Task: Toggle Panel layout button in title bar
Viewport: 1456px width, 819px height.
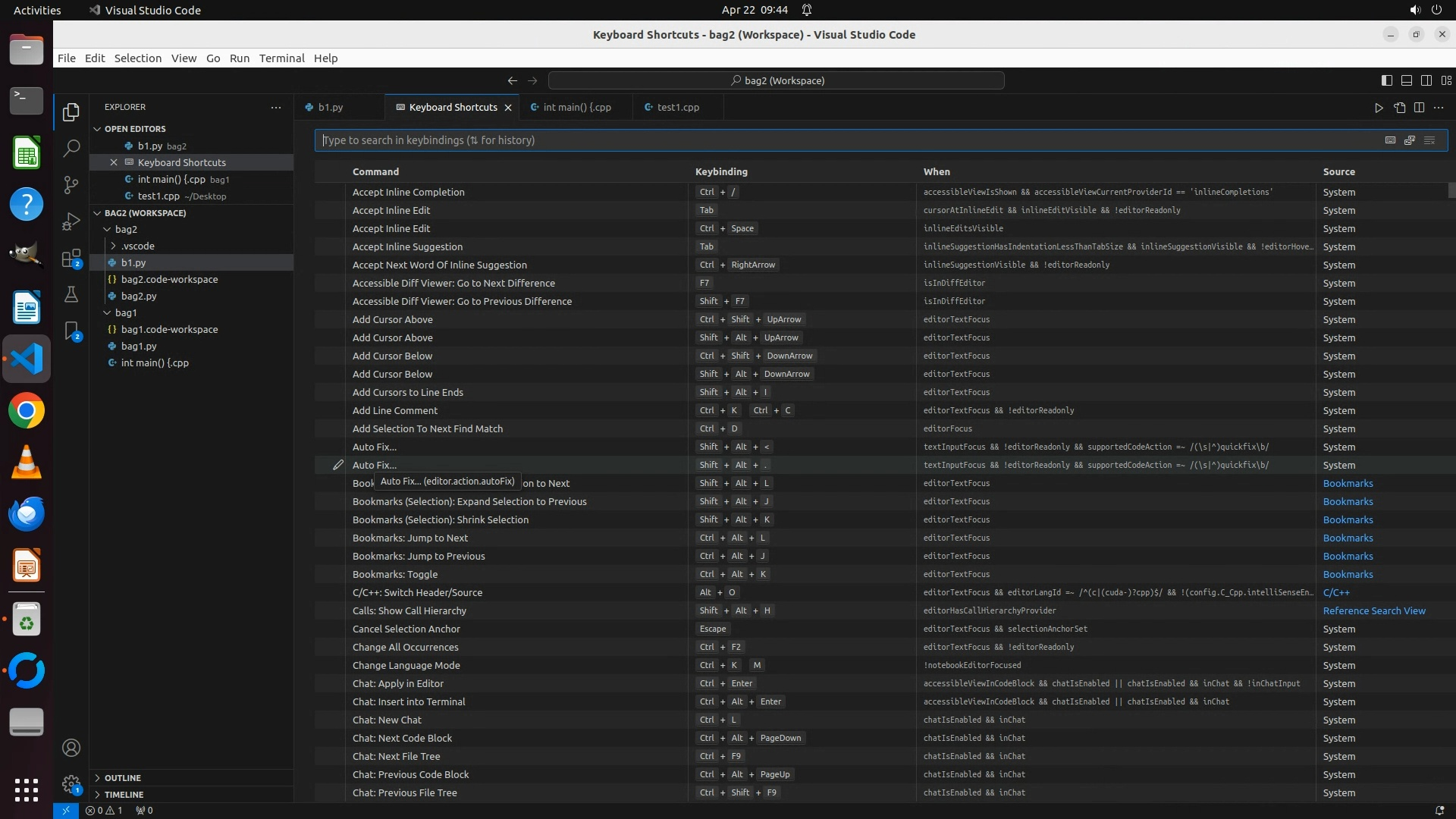Action: [1407, 80]
